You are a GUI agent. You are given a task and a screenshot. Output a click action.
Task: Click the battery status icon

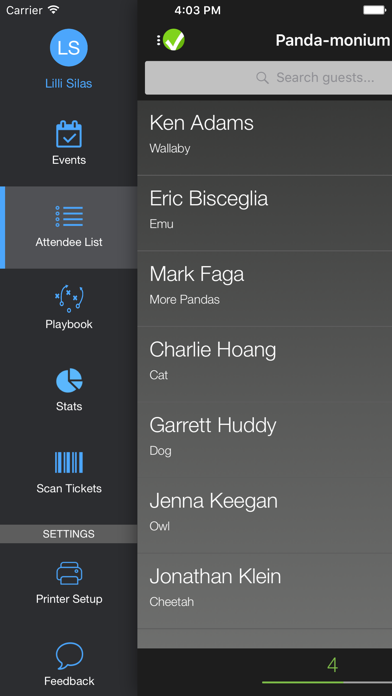[374, 10]
